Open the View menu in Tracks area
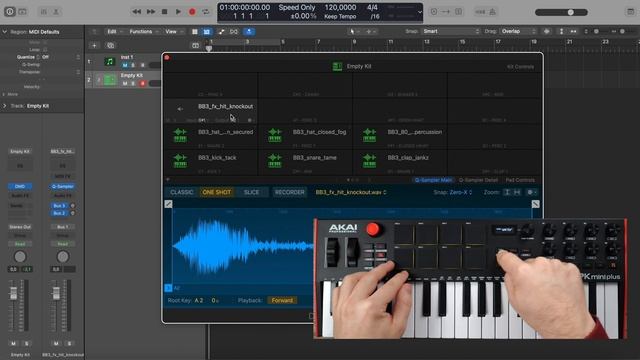Image resolution: width=640 pixels, height=360 pixels. [x=173, y=31]
